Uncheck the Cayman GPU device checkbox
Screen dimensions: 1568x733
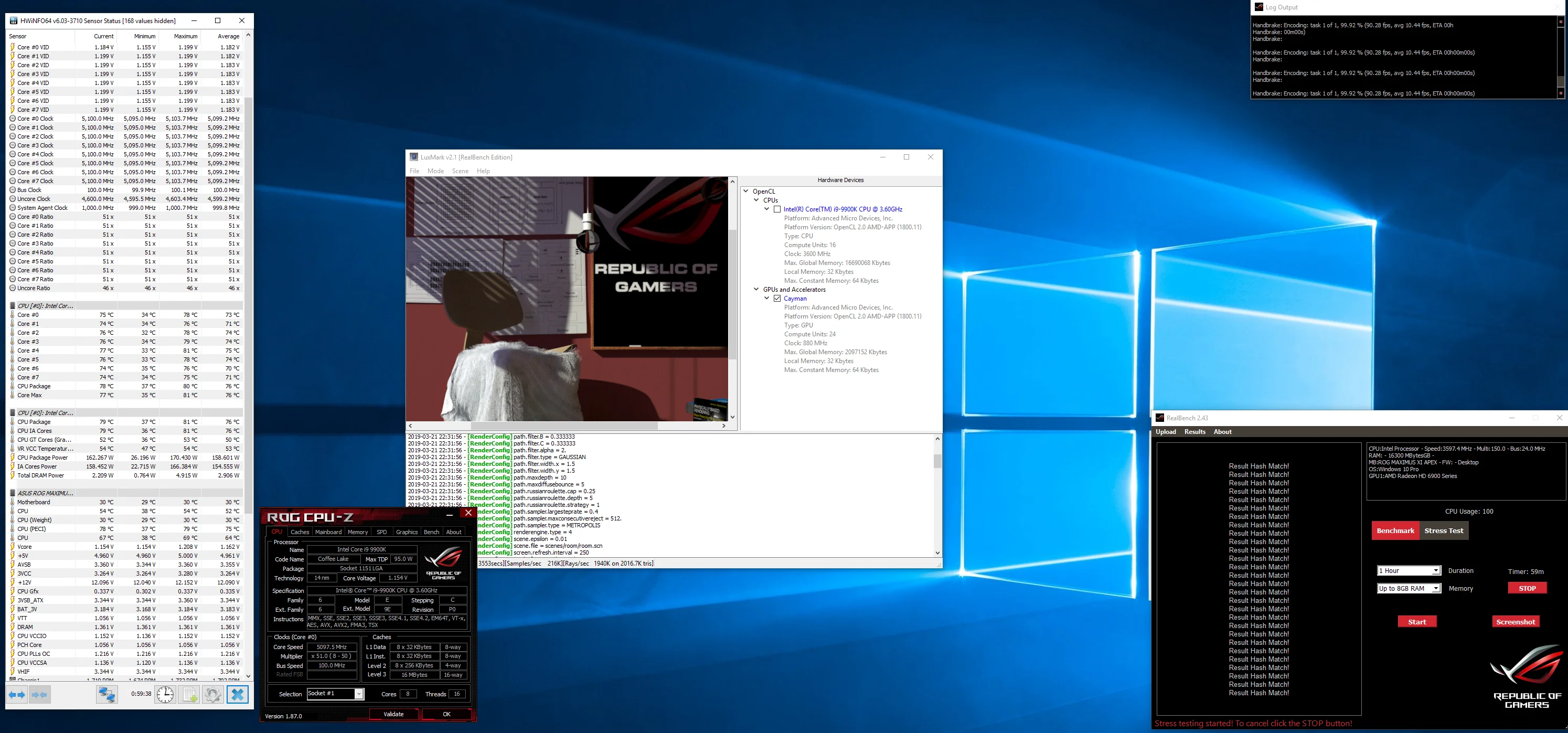[777, 299]
